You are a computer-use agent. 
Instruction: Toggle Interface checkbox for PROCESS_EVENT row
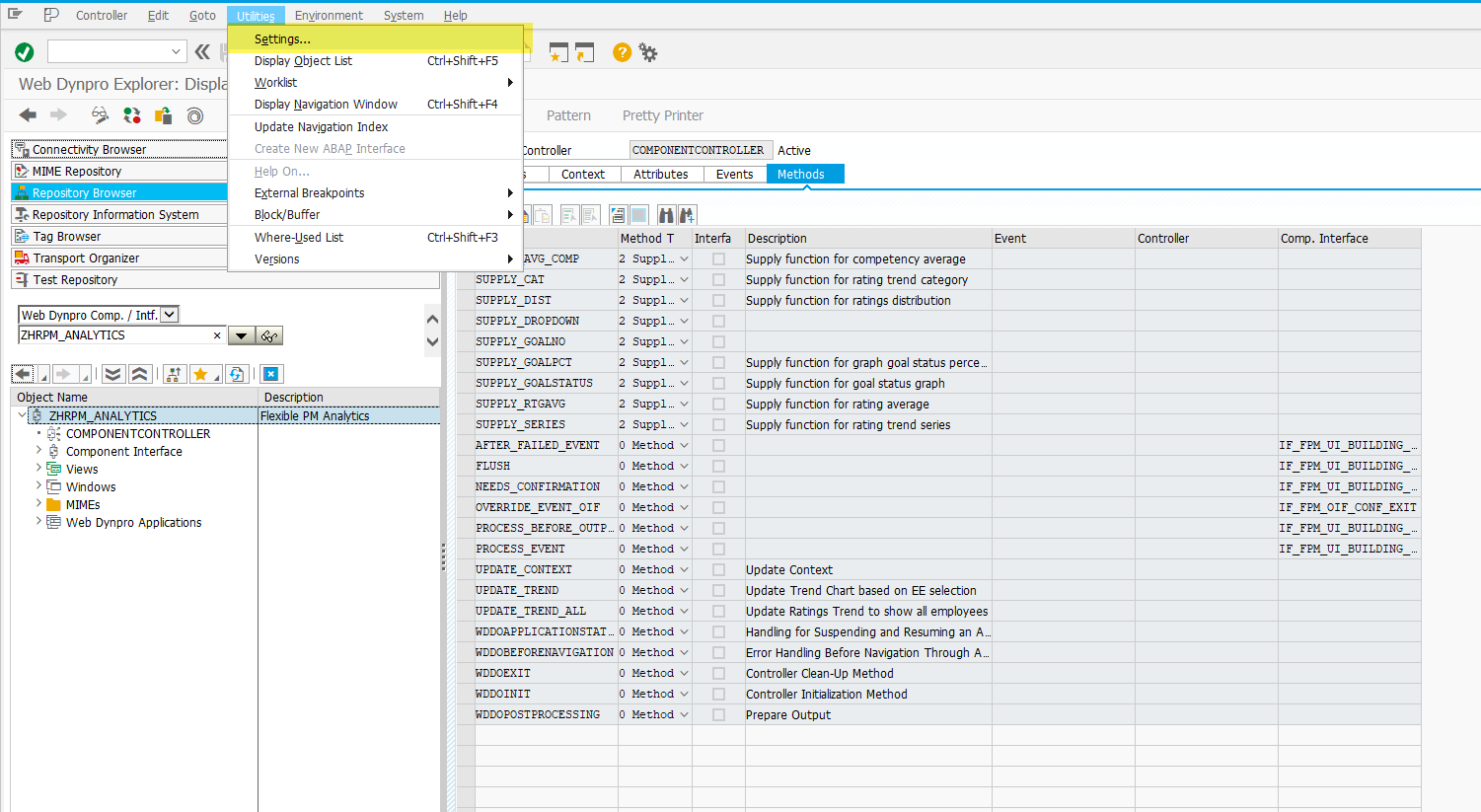coord(718,550)
